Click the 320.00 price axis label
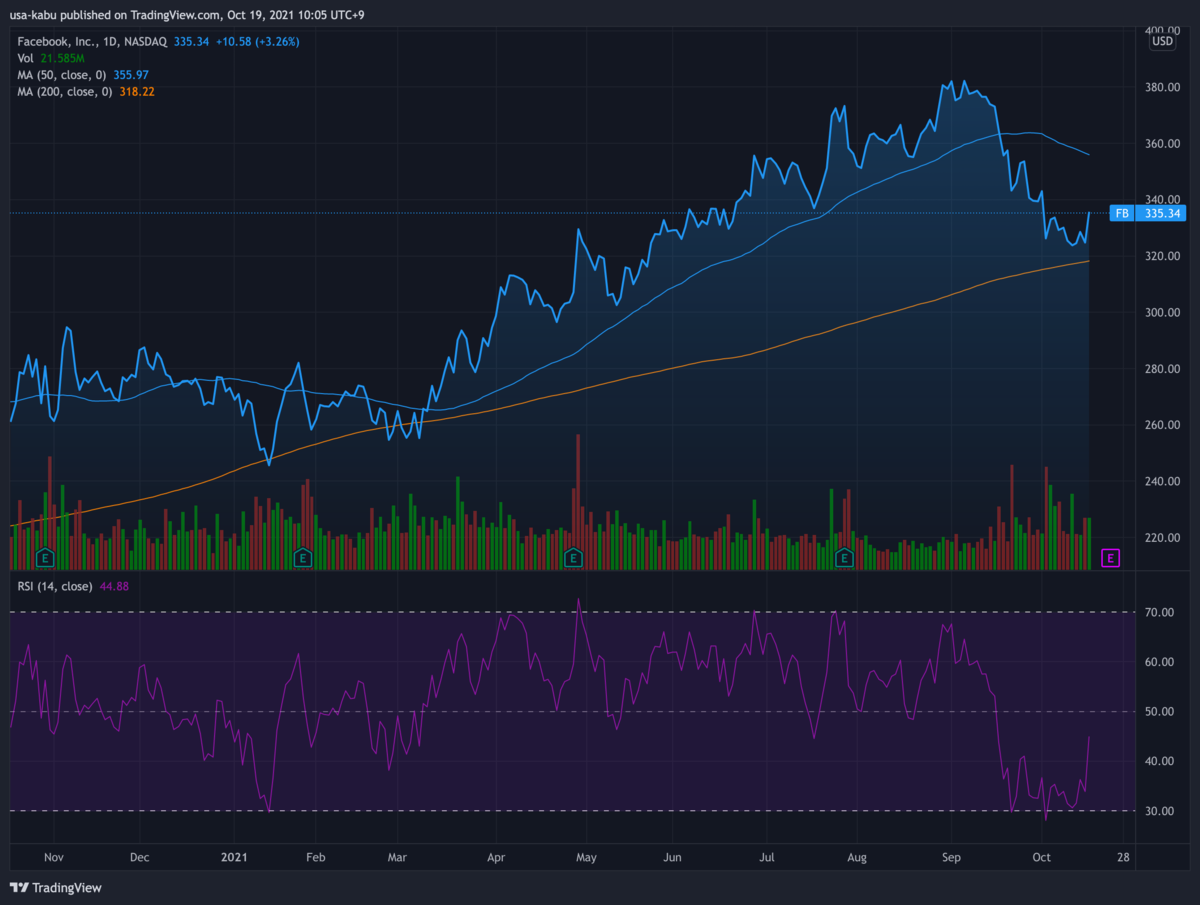 click(x=1162, y=256)
